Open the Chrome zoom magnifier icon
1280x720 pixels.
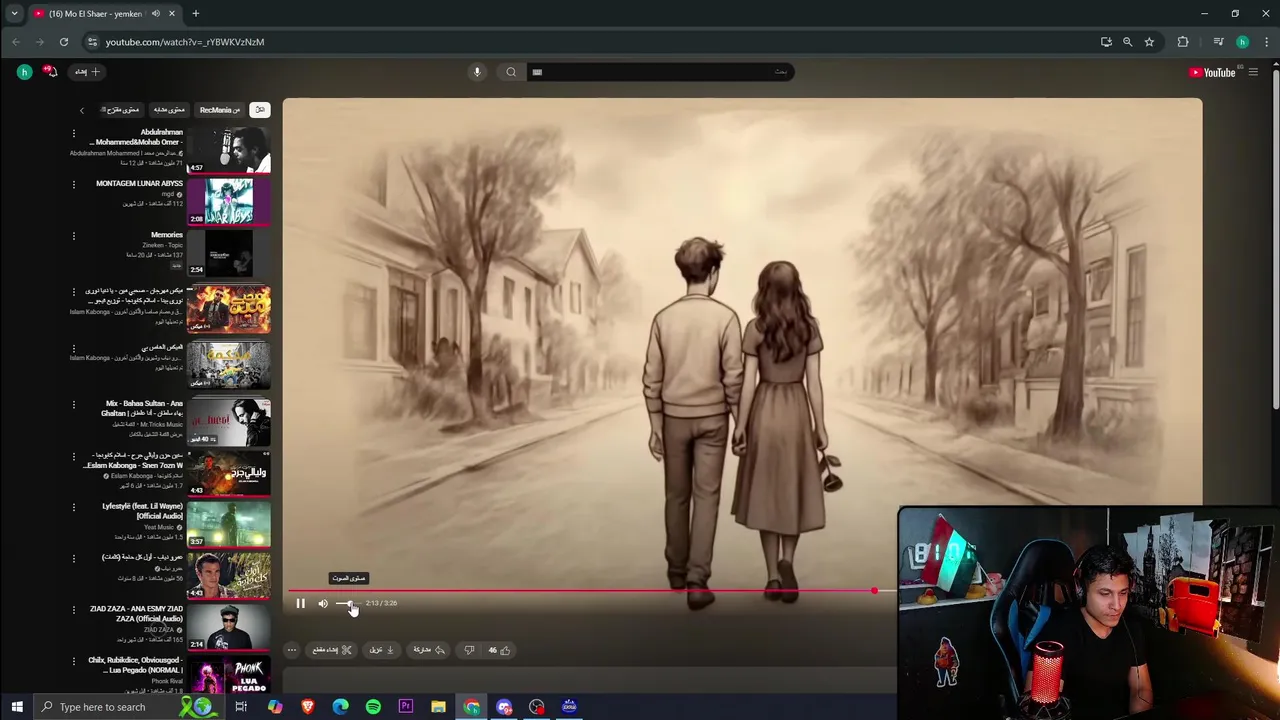click(1127, 42)
